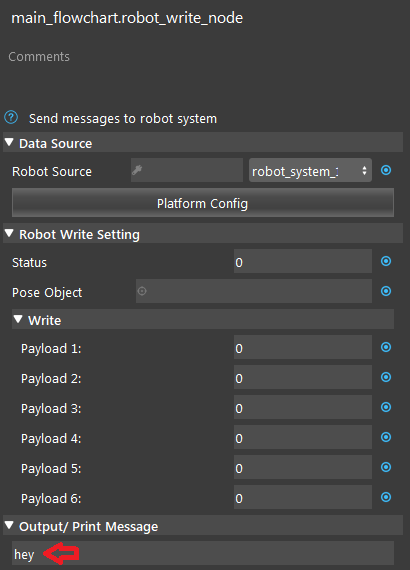410x570 pixels.
Task: Click the link icon for Payload 3
Action: click(386, 407)
